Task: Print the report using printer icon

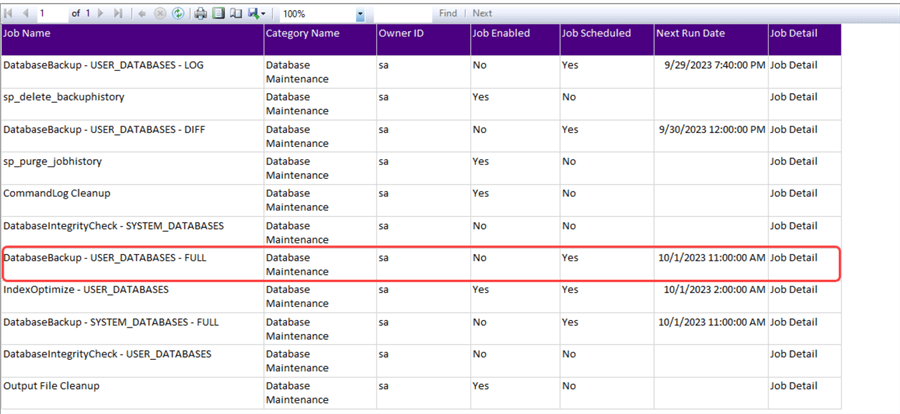Action: pos(200,13)
